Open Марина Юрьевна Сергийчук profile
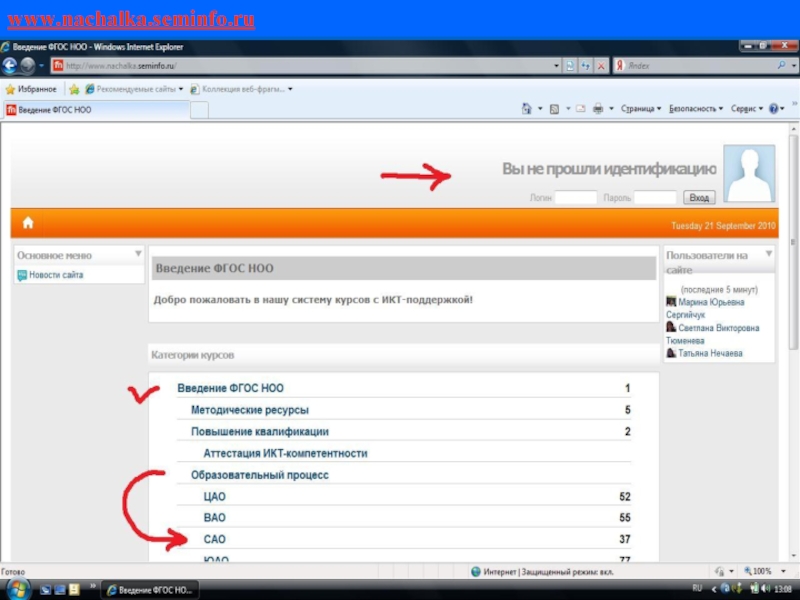The height and width of the screenshot is (600, 800). pos(705,308)
